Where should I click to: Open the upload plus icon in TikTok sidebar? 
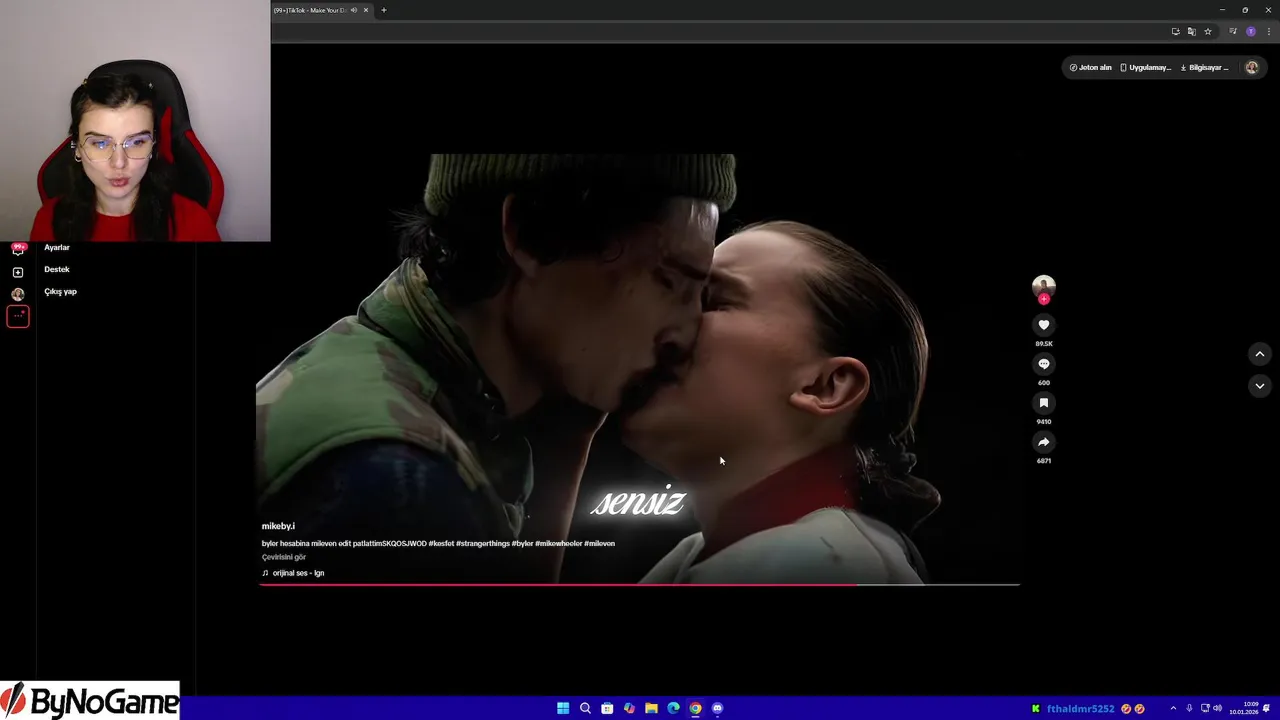18,272
